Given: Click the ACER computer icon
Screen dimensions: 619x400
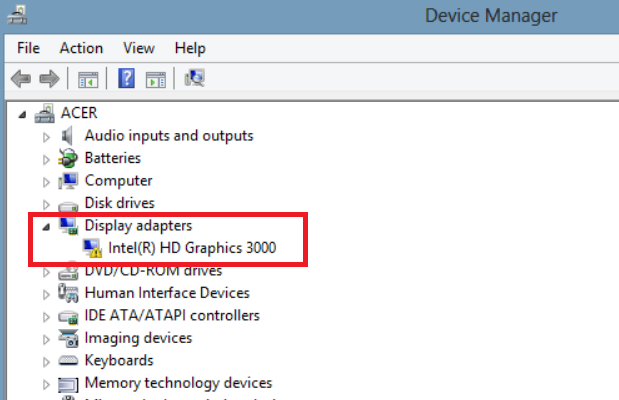Looking at the screenshot, I should (44, 114).
